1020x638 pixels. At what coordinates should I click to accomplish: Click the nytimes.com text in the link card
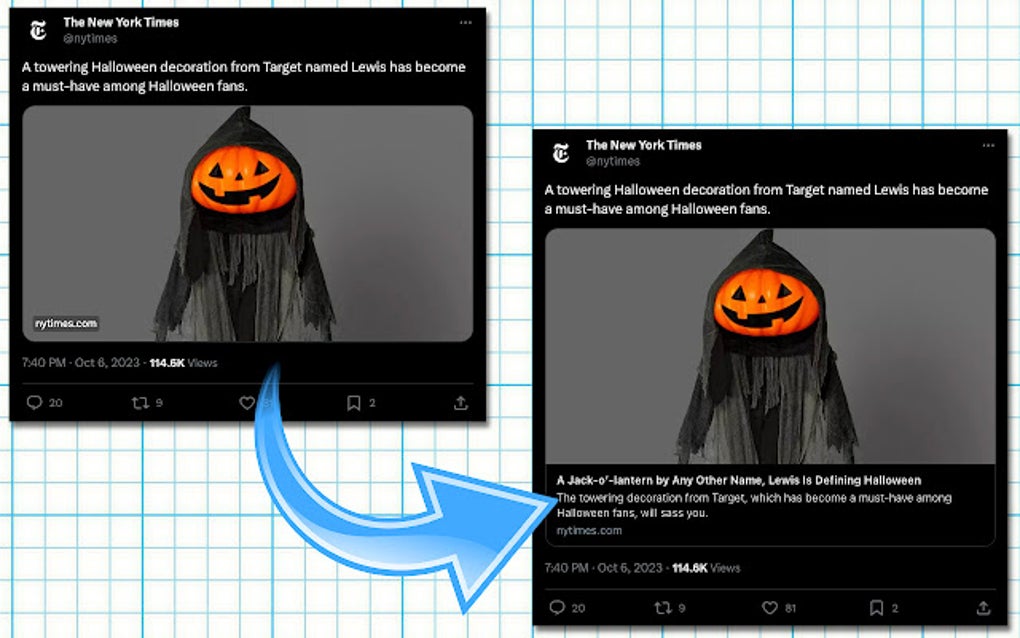(x=588, y=531)
